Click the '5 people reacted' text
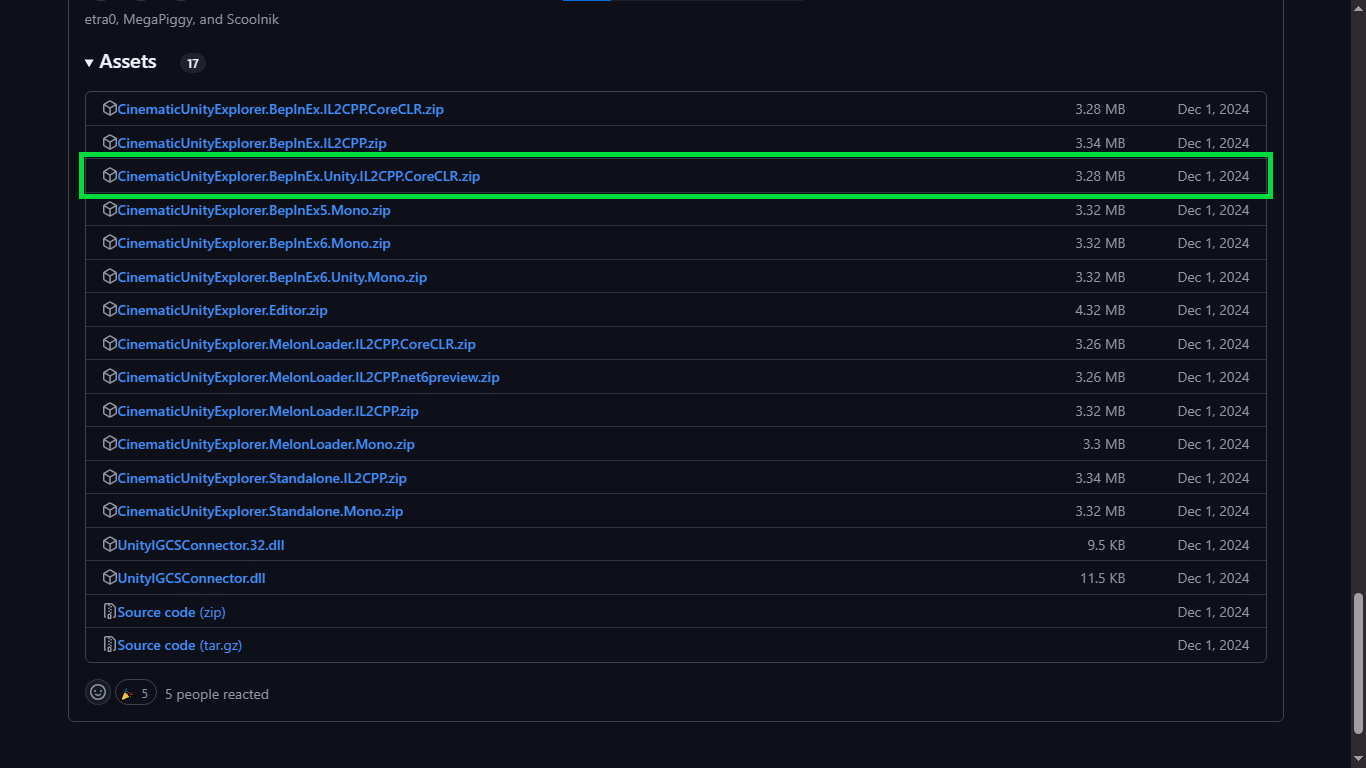The width and height of the screenshot is (1366, 768). (217, 694)
